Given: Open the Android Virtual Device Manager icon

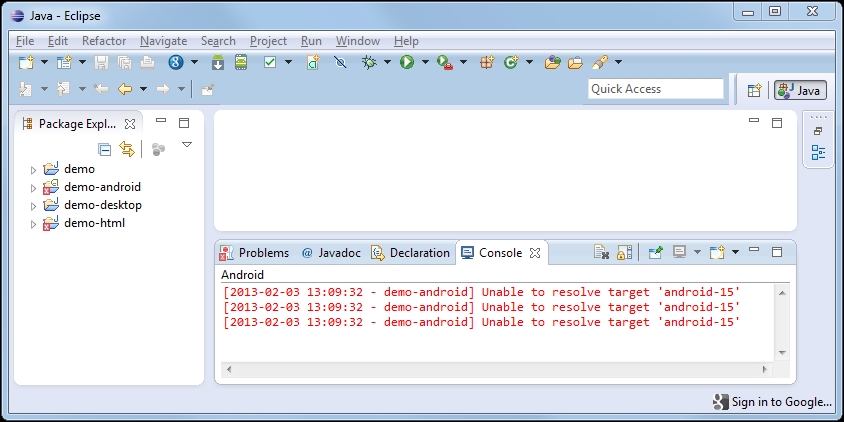Looking at the screenshot, I should (x=241, y=62).
